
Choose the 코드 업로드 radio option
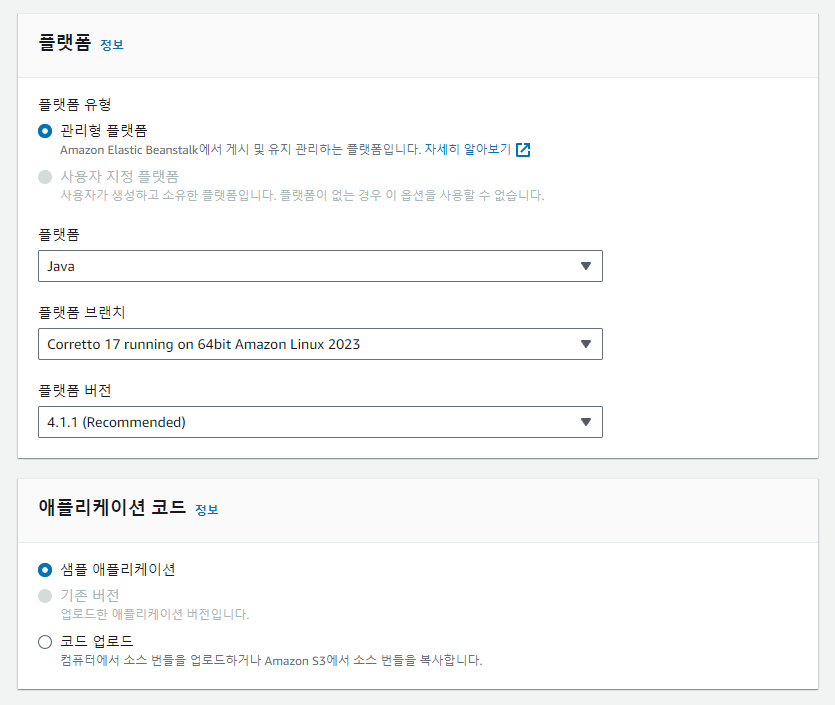(x=45, y=642)
